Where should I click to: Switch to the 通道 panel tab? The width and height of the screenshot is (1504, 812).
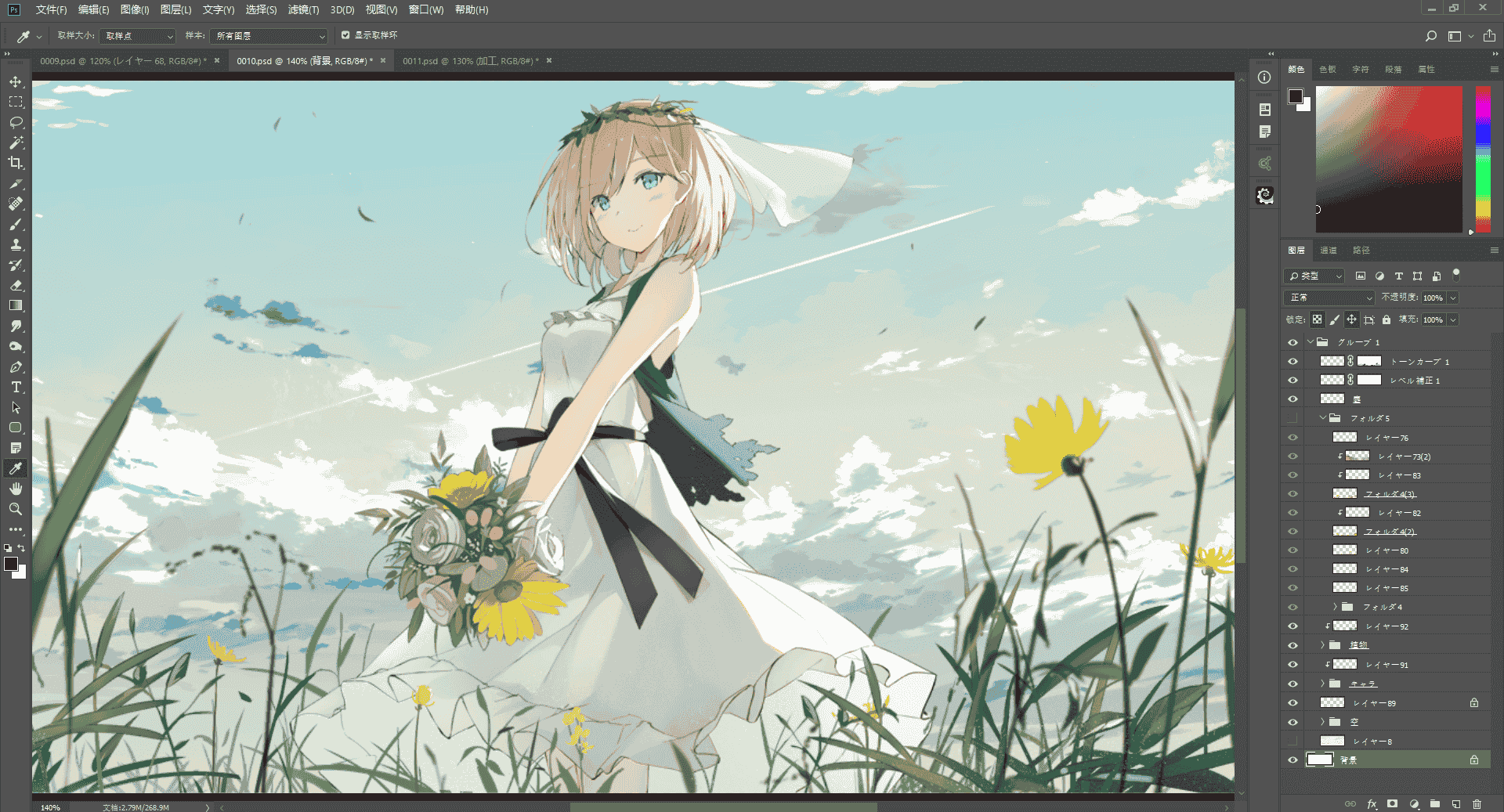point(1329,251)
